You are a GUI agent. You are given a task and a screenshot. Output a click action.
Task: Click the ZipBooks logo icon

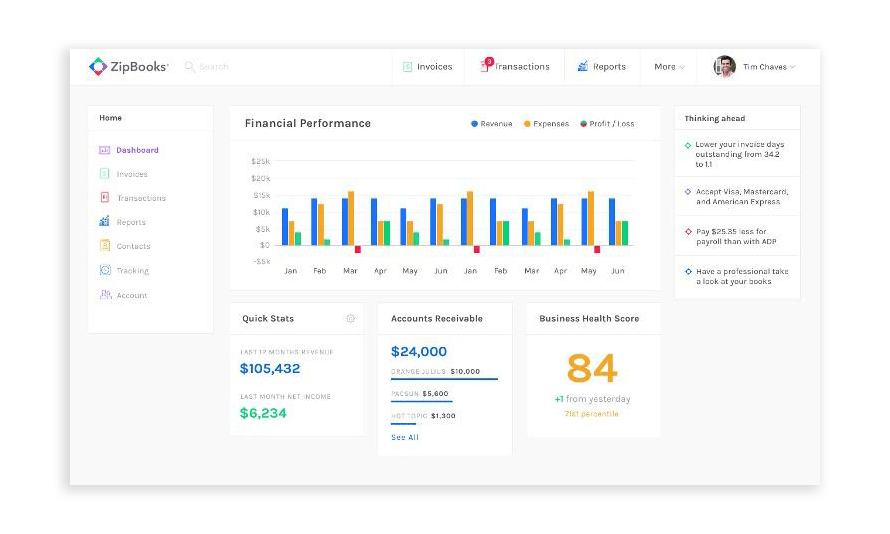click(x=98, y=67)
